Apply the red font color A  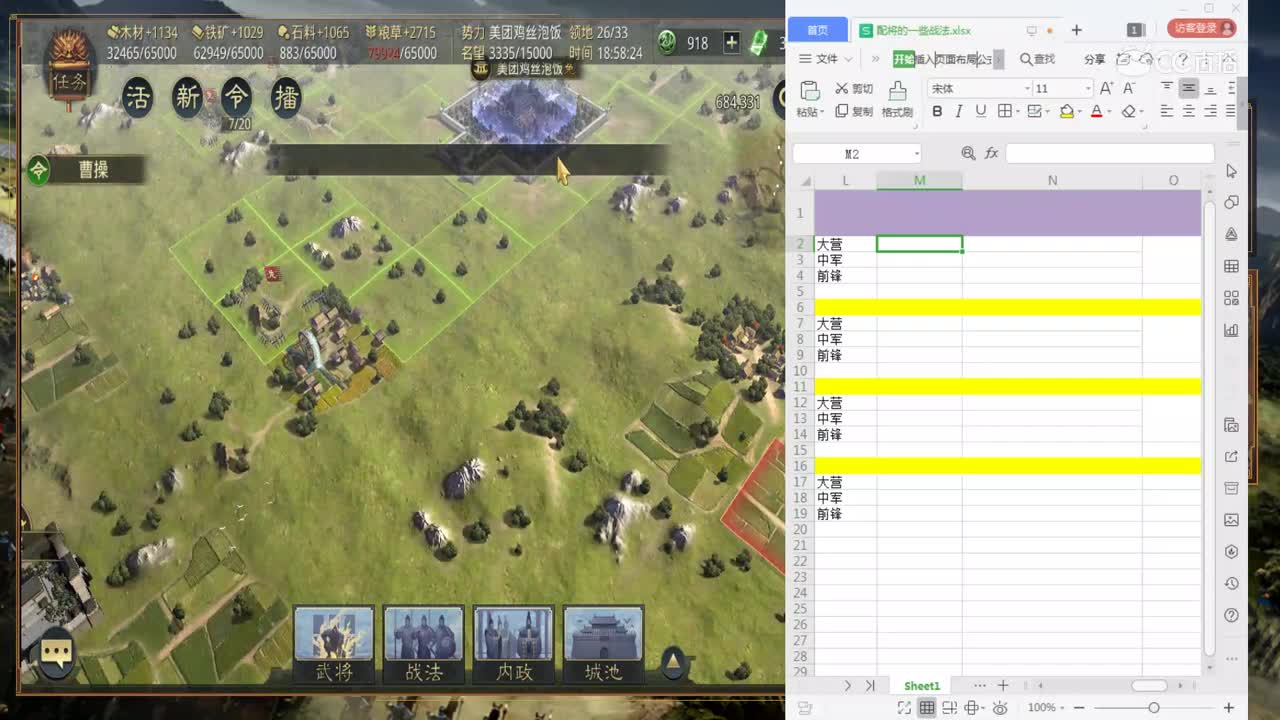point(1096,112)
